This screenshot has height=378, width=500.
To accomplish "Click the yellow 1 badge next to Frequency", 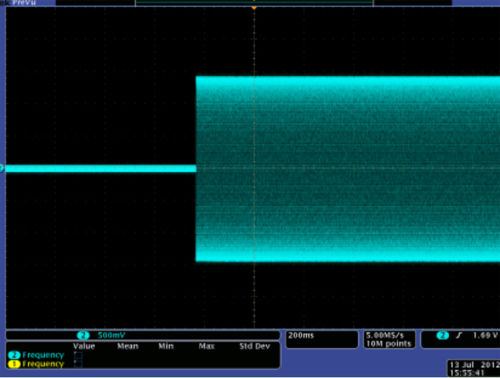I will 14,364.
